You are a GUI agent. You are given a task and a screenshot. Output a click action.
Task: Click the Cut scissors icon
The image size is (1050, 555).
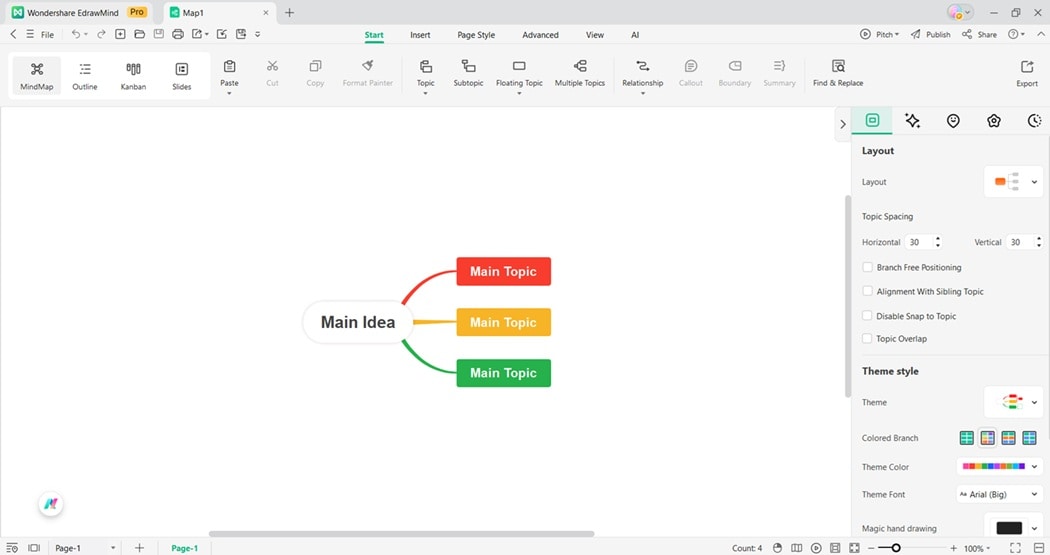pos(273,66)
